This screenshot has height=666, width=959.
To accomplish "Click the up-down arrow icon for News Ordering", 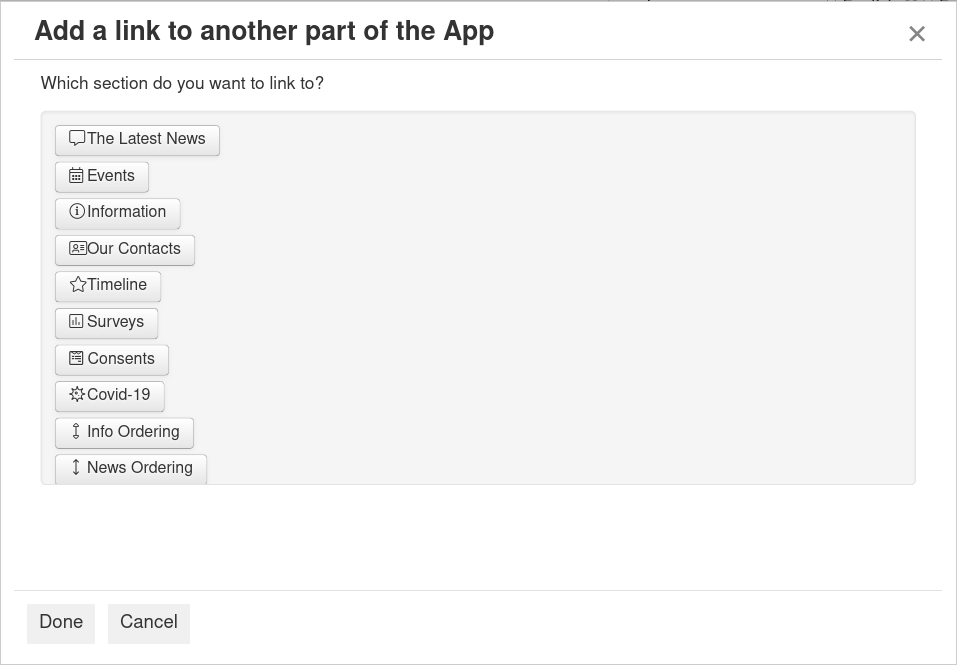I will coord(76,468).
